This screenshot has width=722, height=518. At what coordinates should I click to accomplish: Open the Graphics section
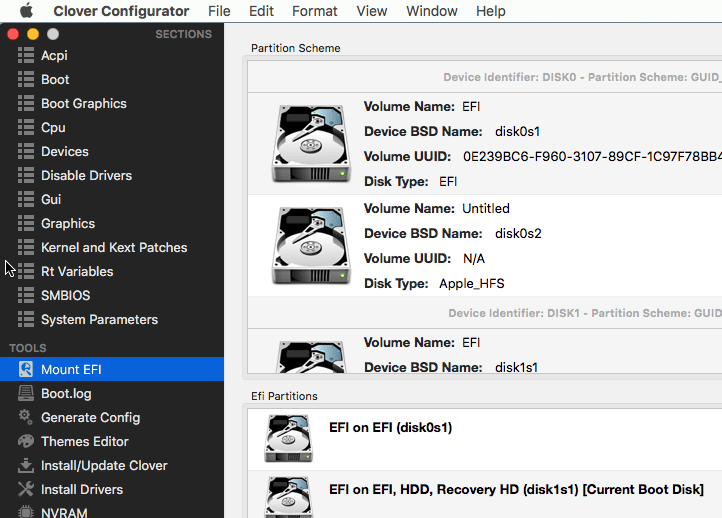click(112, 223)
